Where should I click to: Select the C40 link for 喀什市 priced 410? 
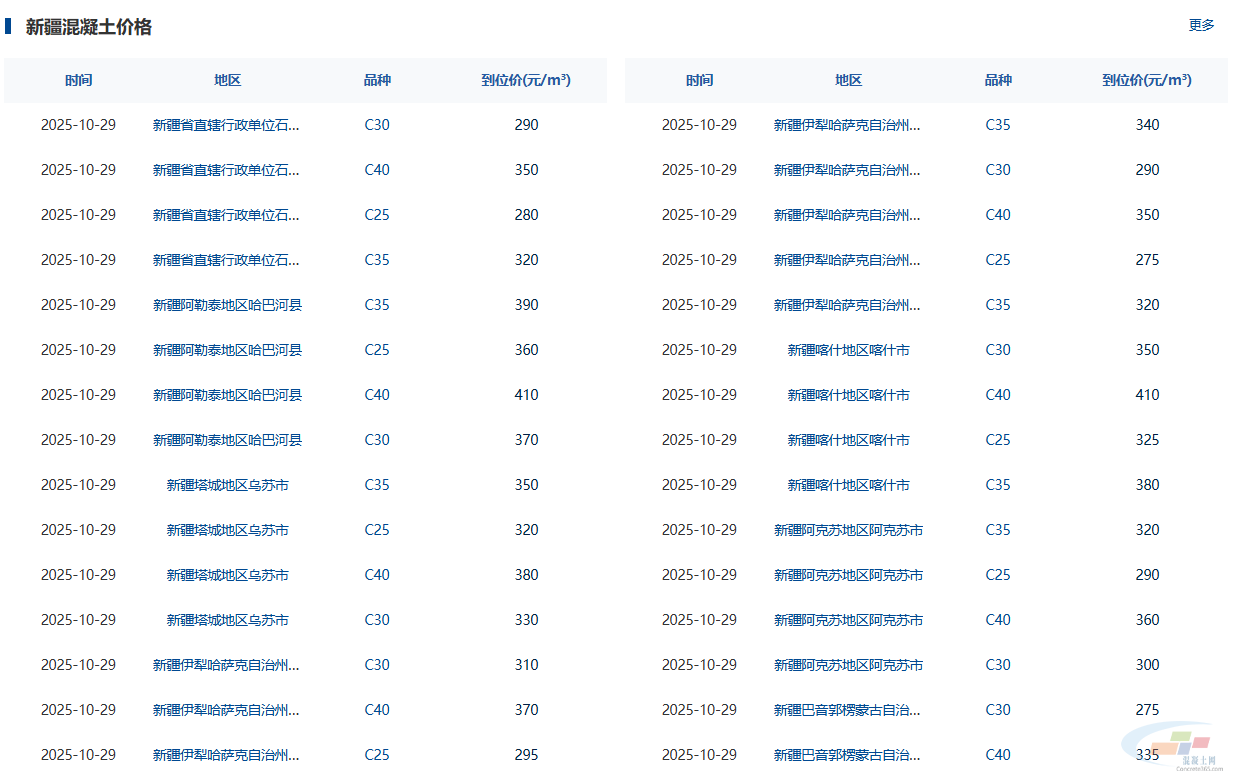(x=997, y=395)
